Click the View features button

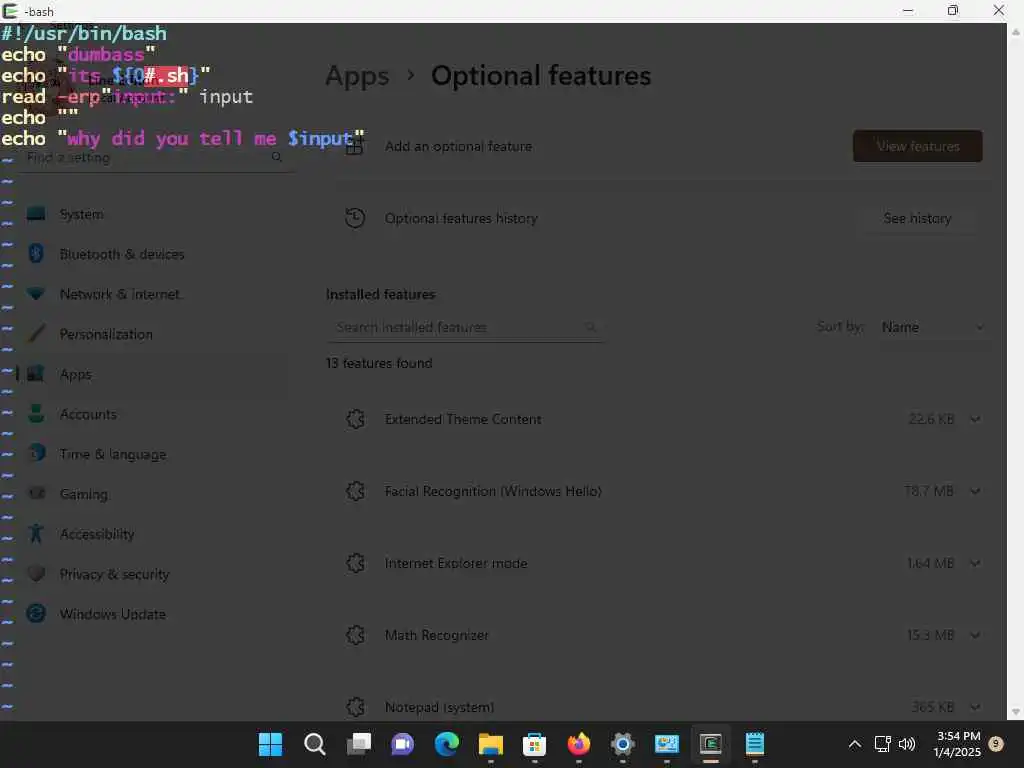[918, 146]
